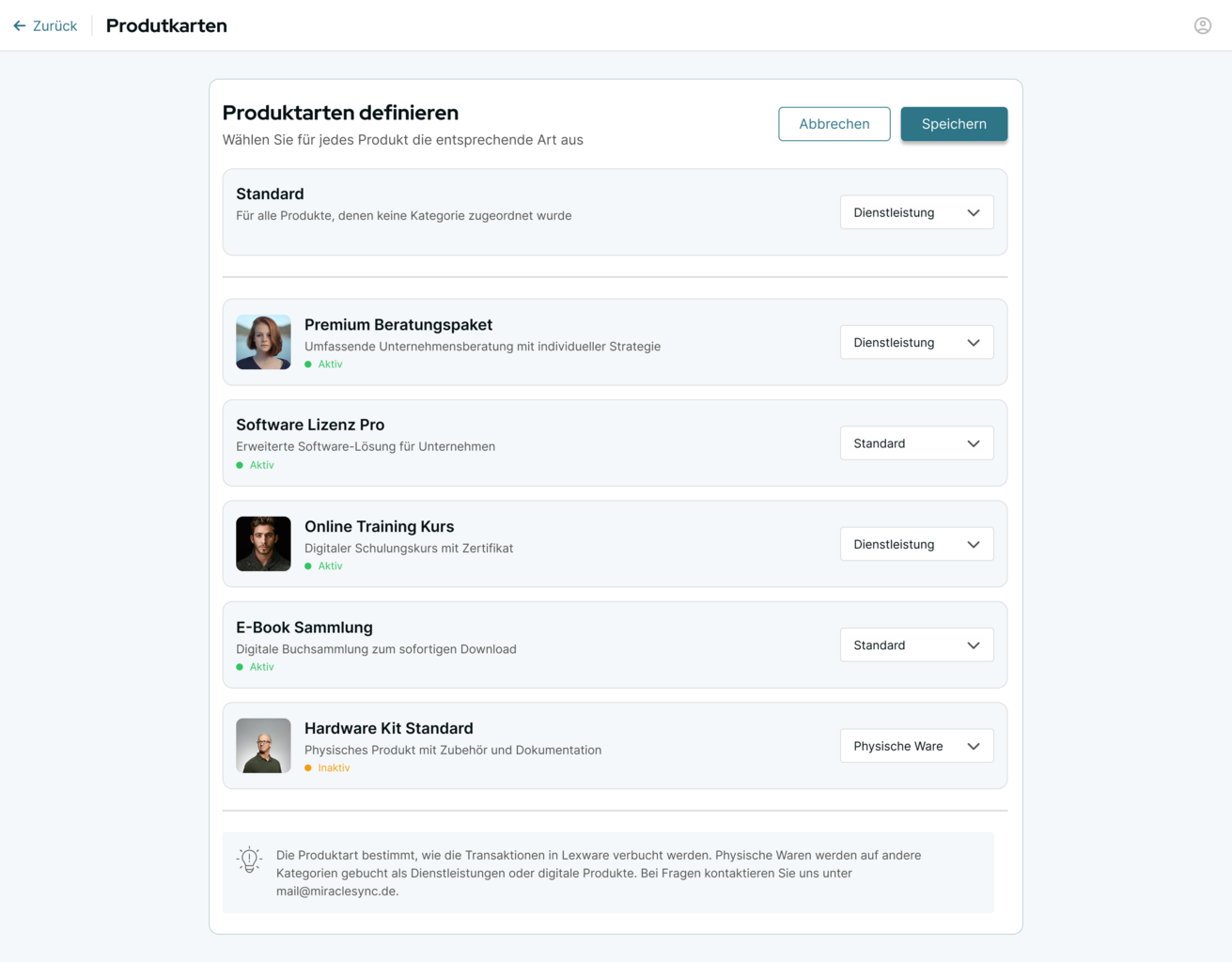Click the Speichern button

tap(953, 124)
